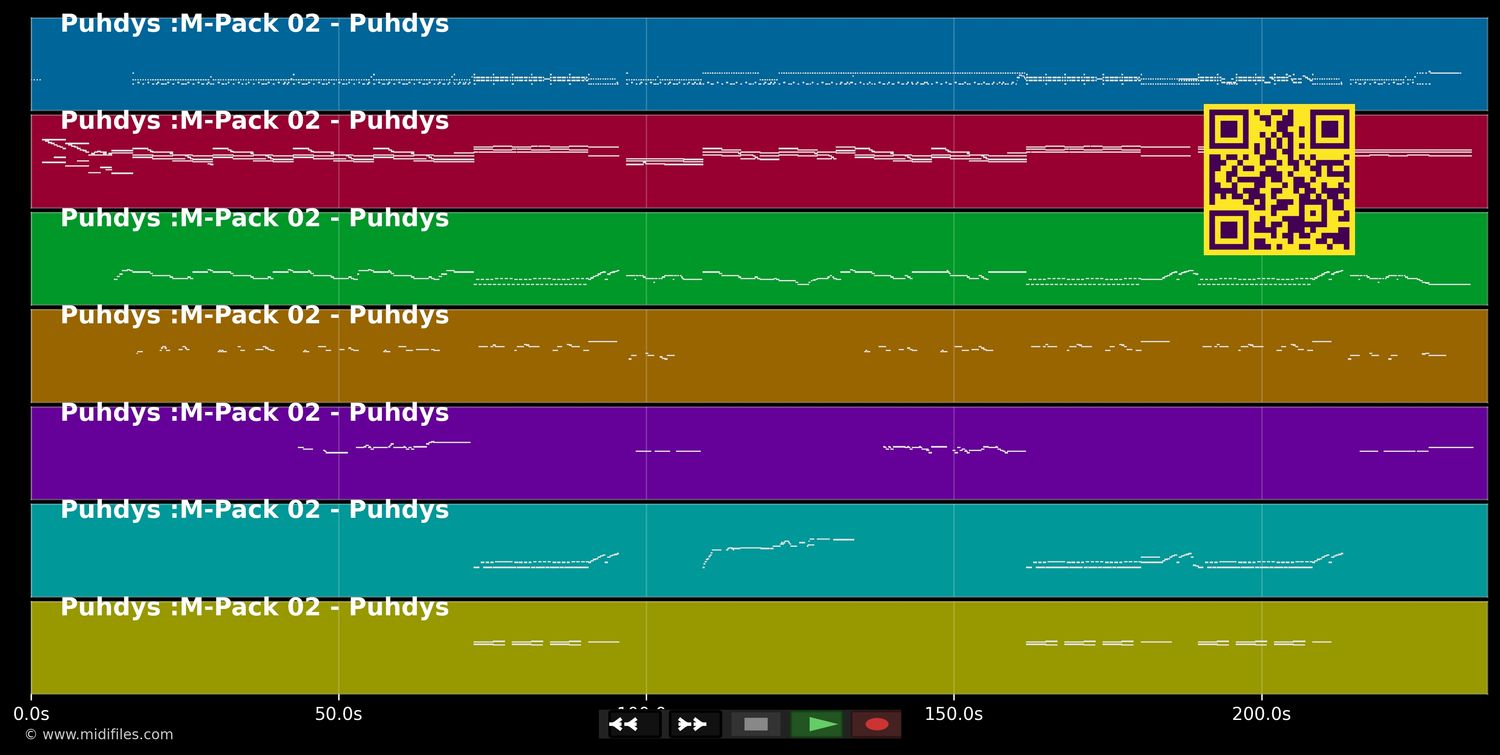Hit the red record button

(877, 724)
